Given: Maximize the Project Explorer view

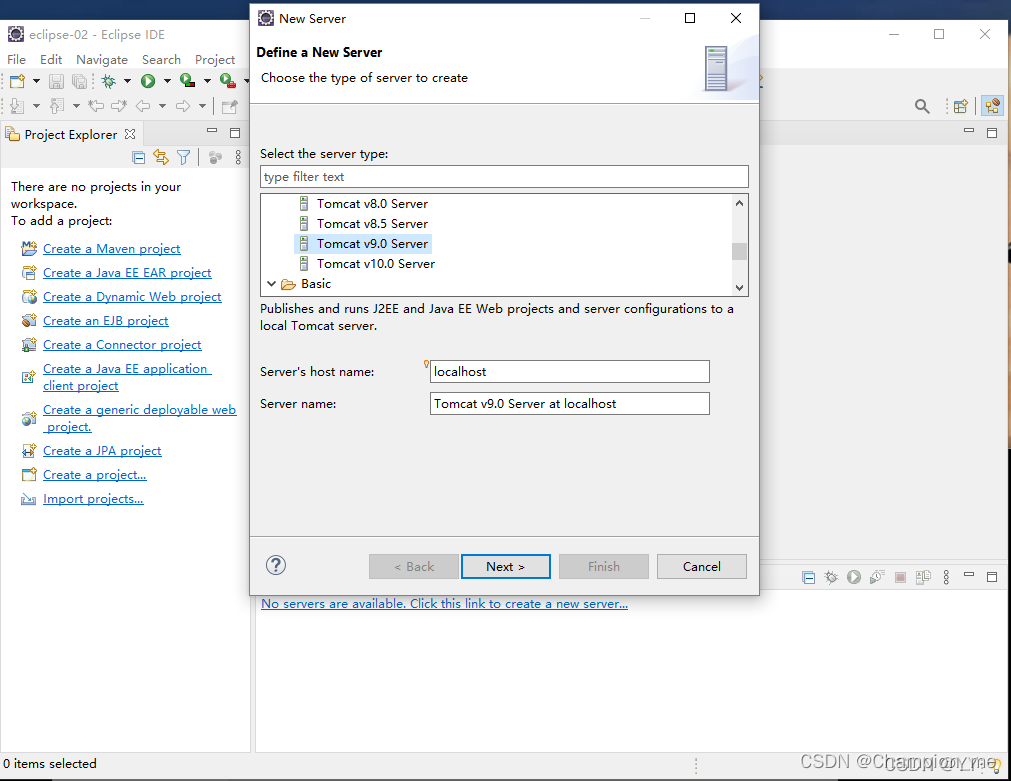Looking at the screenshot, I should coord(235,133).
